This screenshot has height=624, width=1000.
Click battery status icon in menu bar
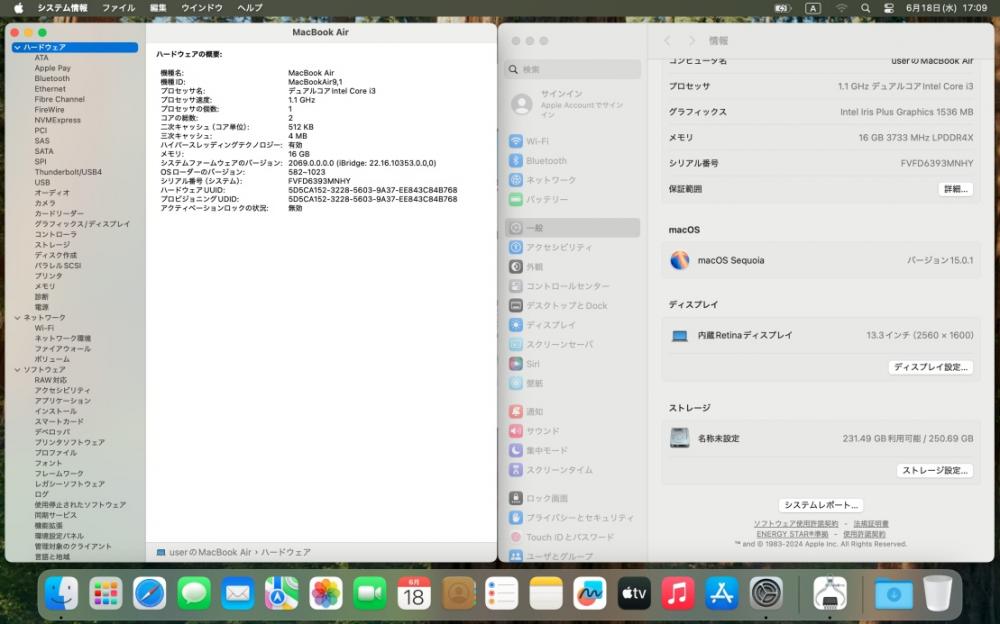tap(783, 8)
